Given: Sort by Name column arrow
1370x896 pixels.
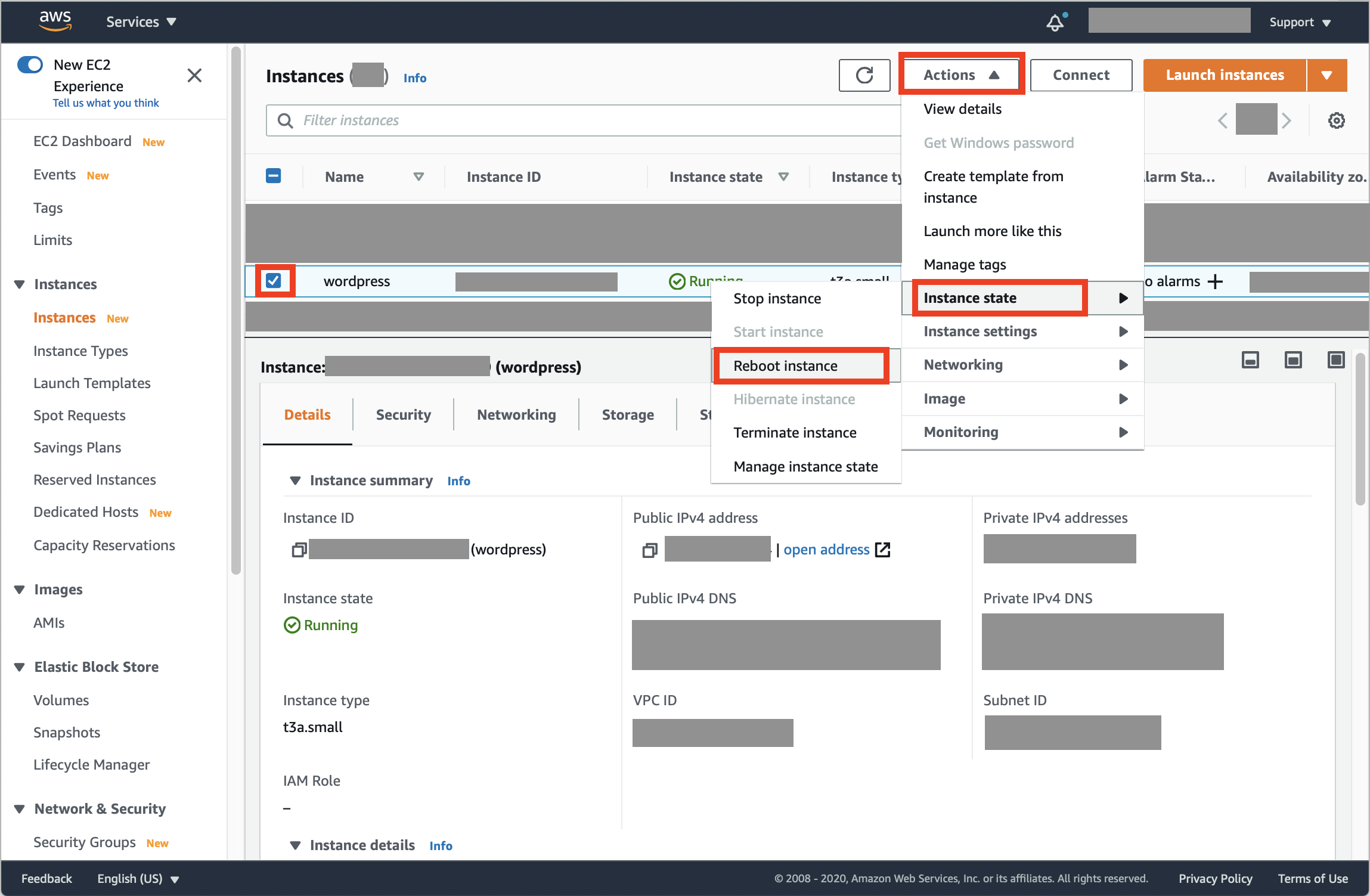Looking at the screenshot, I should pos(419,177).
